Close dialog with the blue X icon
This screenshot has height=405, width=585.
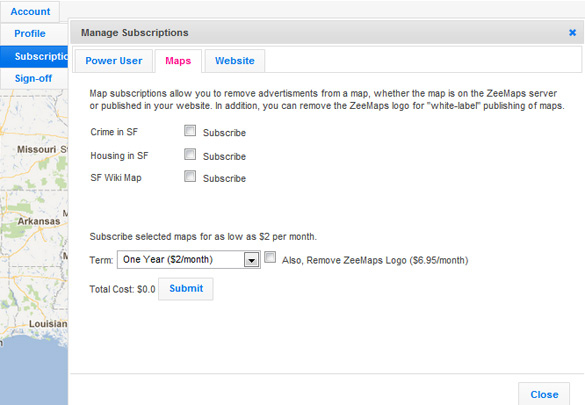coord(572,33)
